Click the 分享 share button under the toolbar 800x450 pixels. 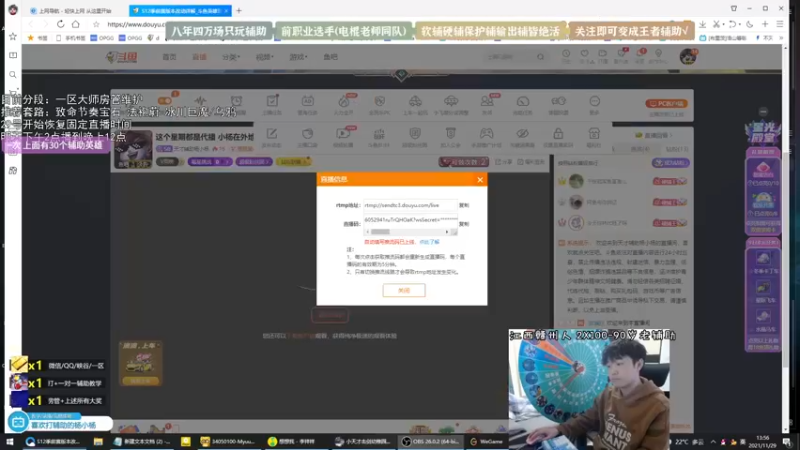[504, 162]
